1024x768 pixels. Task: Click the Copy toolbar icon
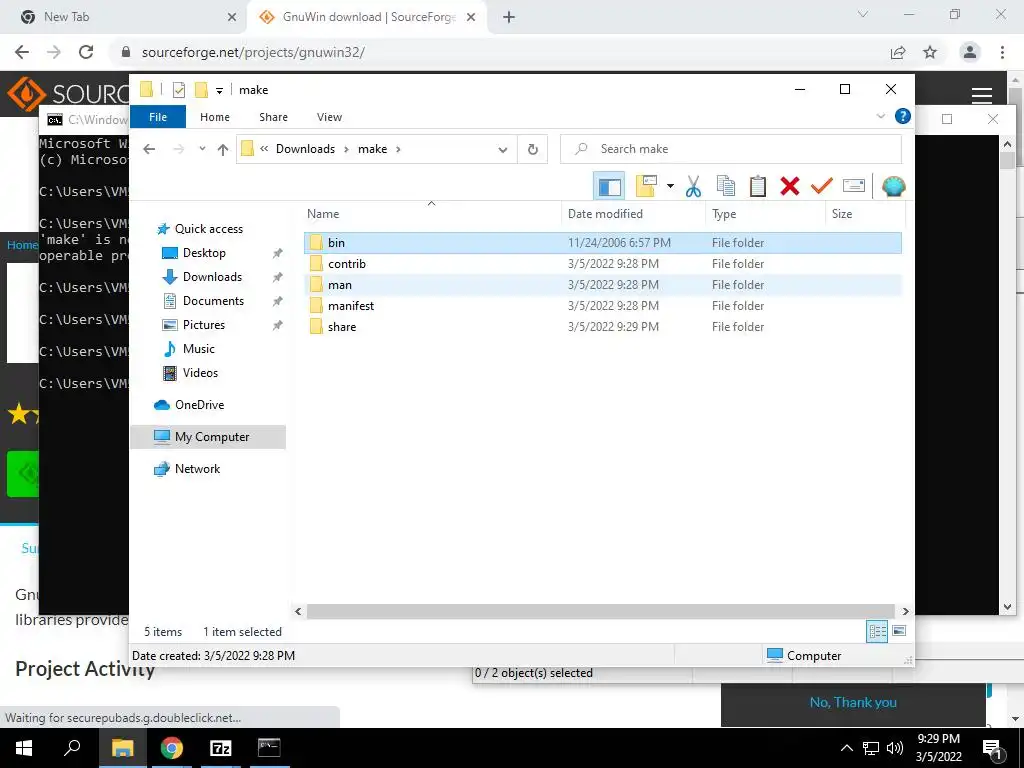coord(726,187)
